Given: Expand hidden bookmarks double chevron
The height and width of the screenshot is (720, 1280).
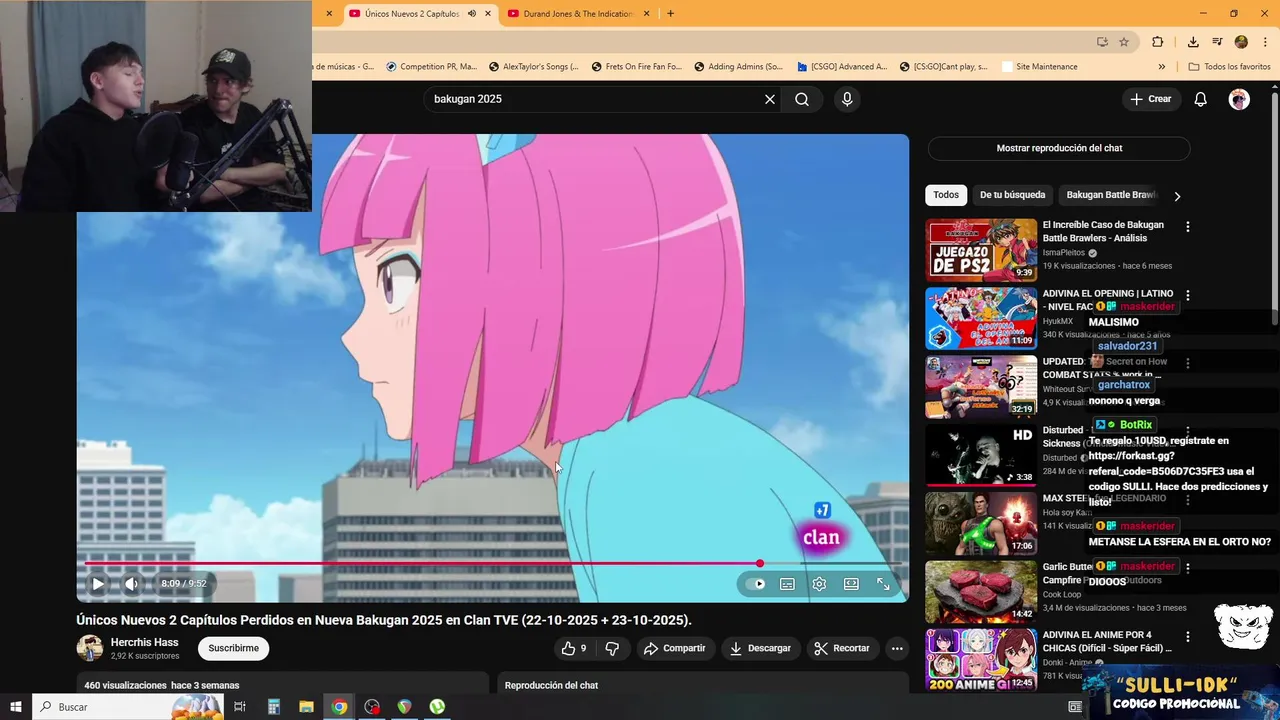Looking at the screenshot, I should (1161, 67).
